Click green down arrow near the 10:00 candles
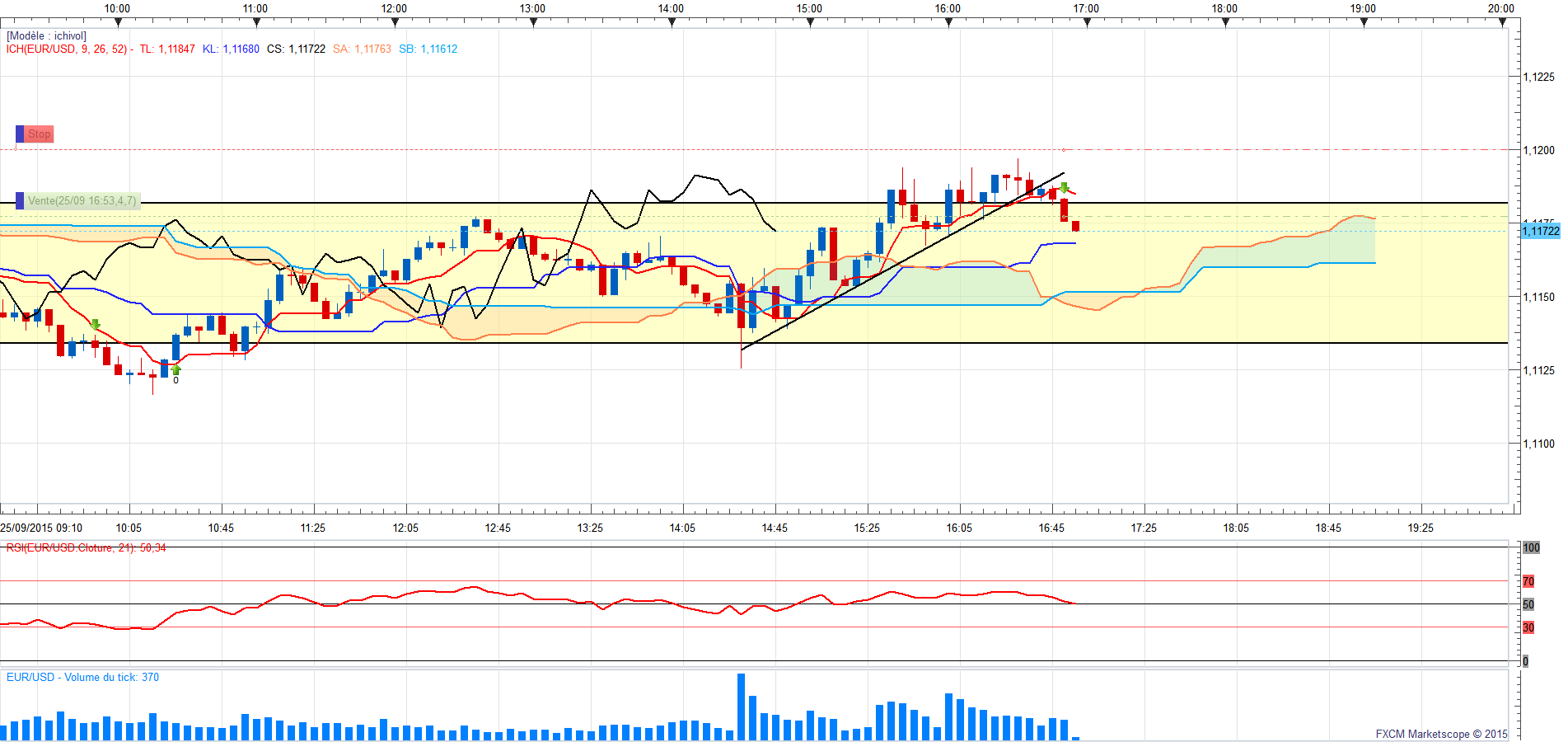Image resolution: width=1568 pixels, height=742 pixels. coord(96,325)
